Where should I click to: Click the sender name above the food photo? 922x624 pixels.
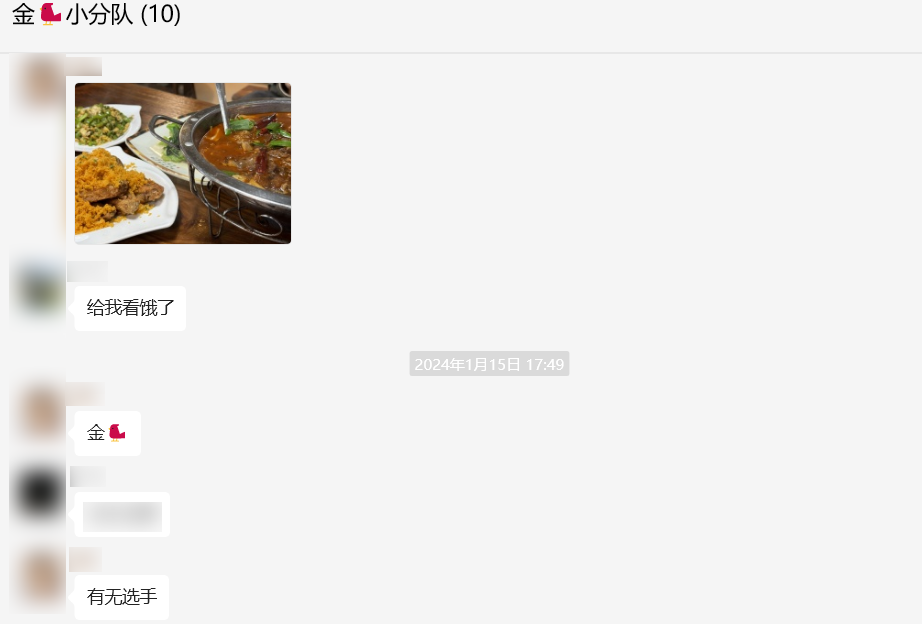click(84, 66)
